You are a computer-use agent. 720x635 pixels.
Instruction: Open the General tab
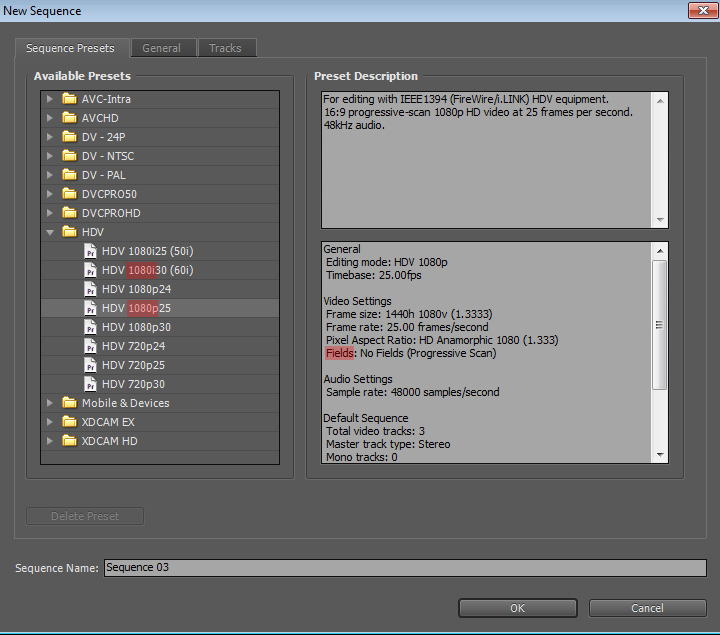pyautogui.click(x=162, y=48)
